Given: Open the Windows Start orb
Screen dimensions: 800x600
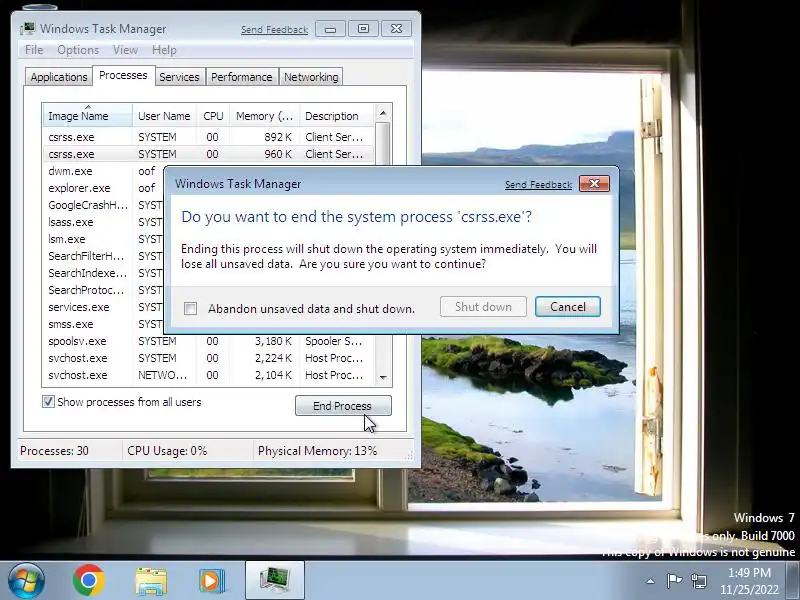Looking at the screenshot, I should coord(27,580).
